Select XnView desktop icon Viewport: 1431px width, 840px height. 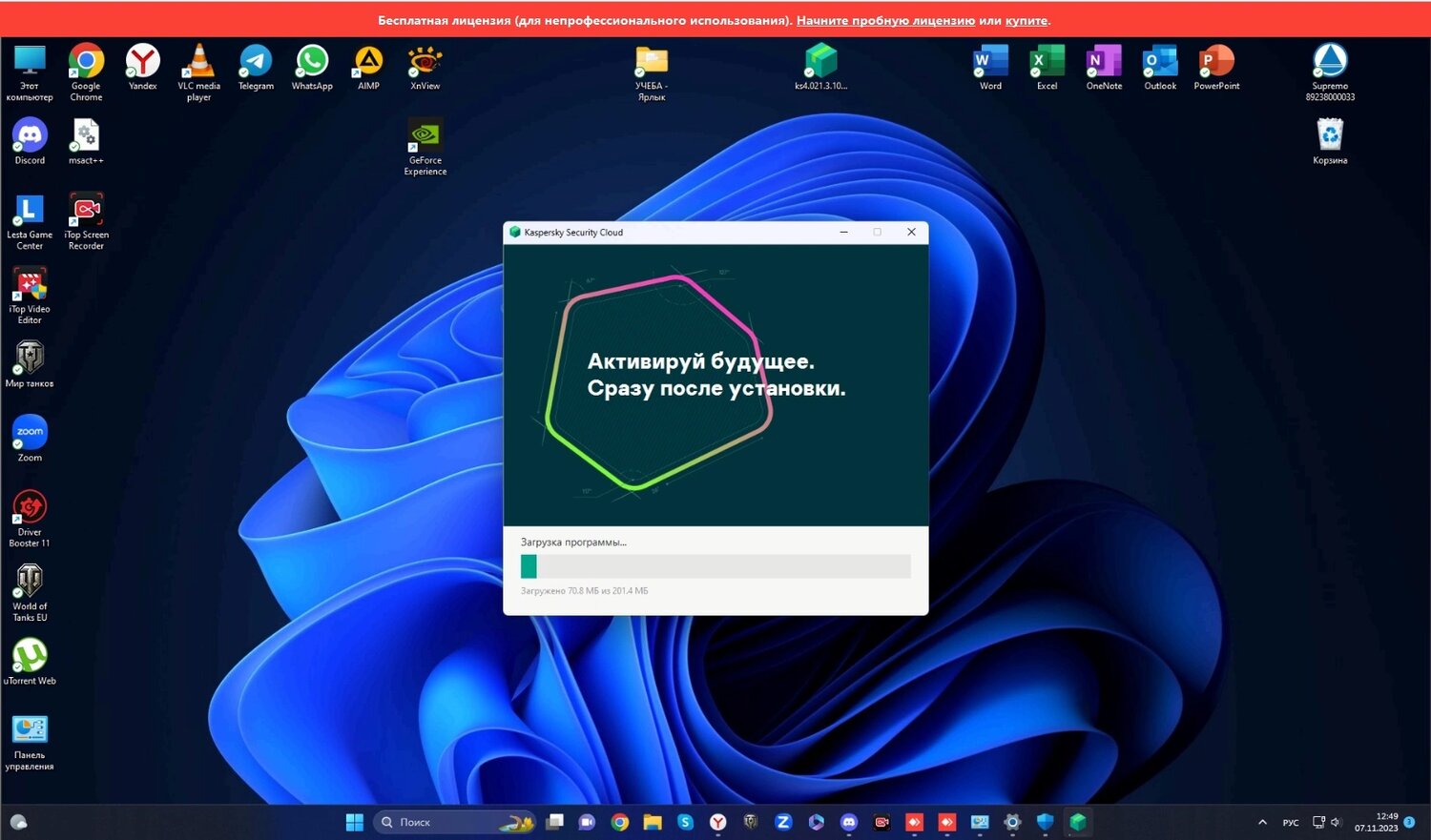click(425, 68)
